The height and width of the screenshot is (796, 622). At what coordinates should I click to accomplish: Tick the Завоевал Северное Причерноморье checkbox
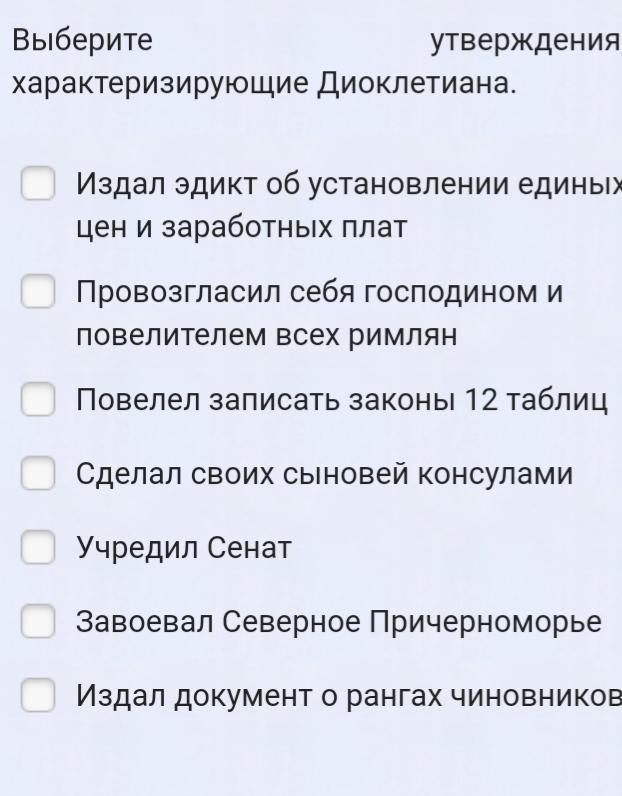39,621
